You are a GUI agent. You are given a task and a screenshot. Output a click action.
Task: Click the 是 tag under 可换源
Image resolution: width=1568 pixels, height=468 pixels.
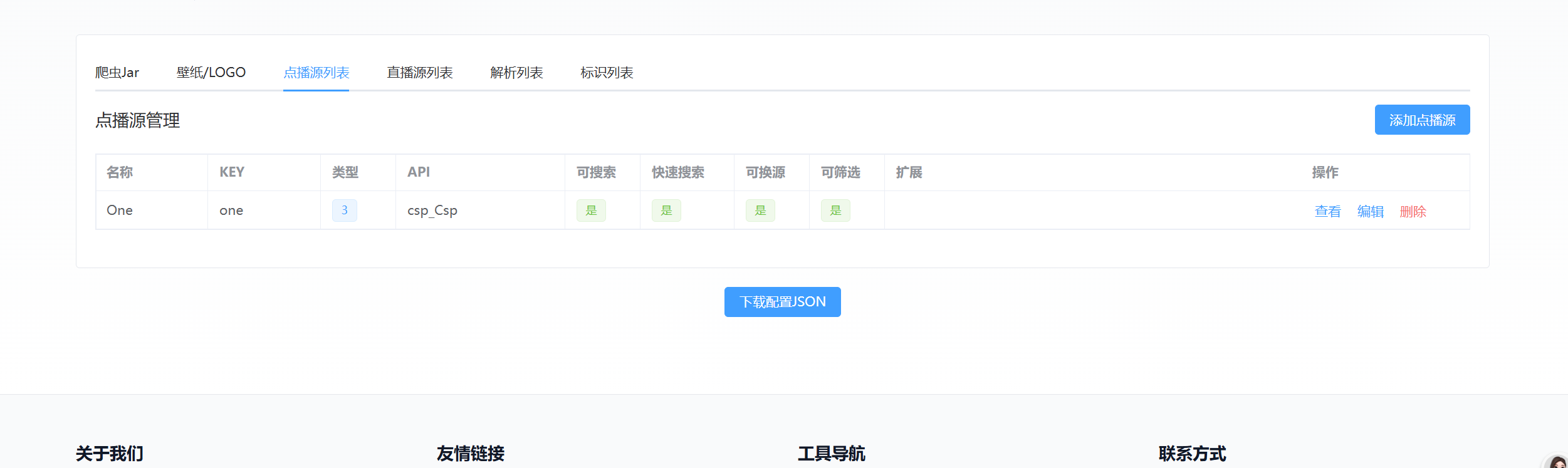(x=760, y=211)
